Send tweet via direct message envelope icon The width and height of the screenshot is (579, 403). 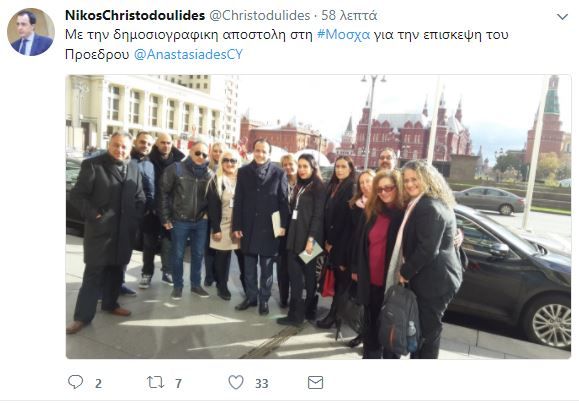315,383
